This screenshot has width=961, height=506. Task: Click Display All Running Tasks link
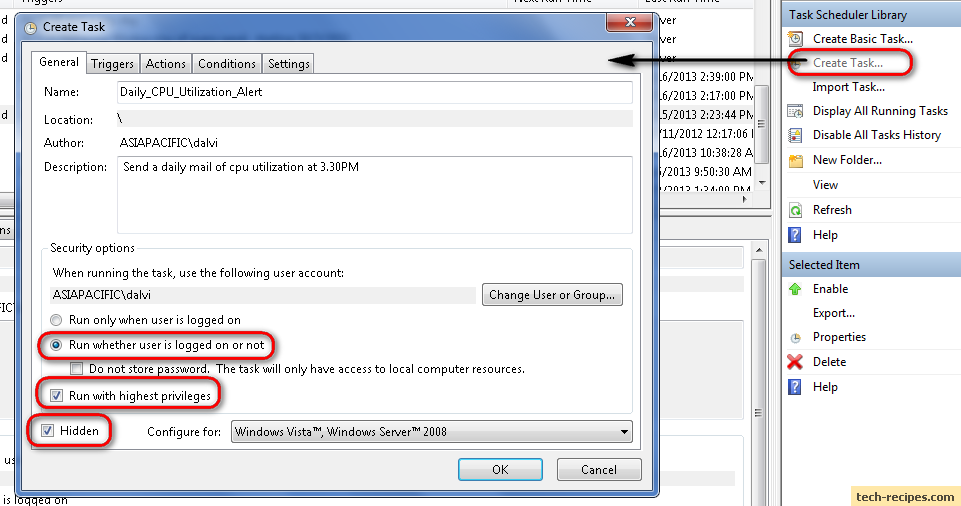[x=880, y=111]
